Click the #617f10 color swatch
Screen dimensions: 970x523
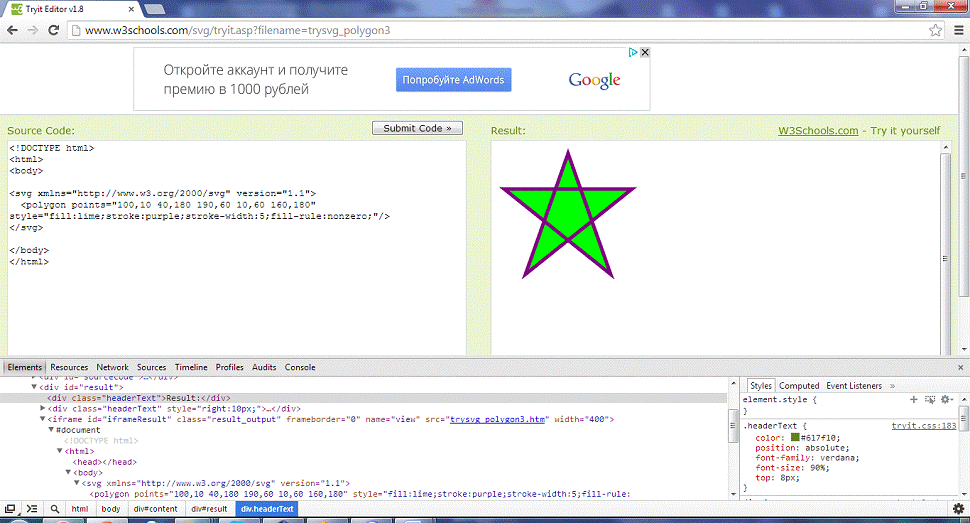pyautogui.click(x=794, y=437)
